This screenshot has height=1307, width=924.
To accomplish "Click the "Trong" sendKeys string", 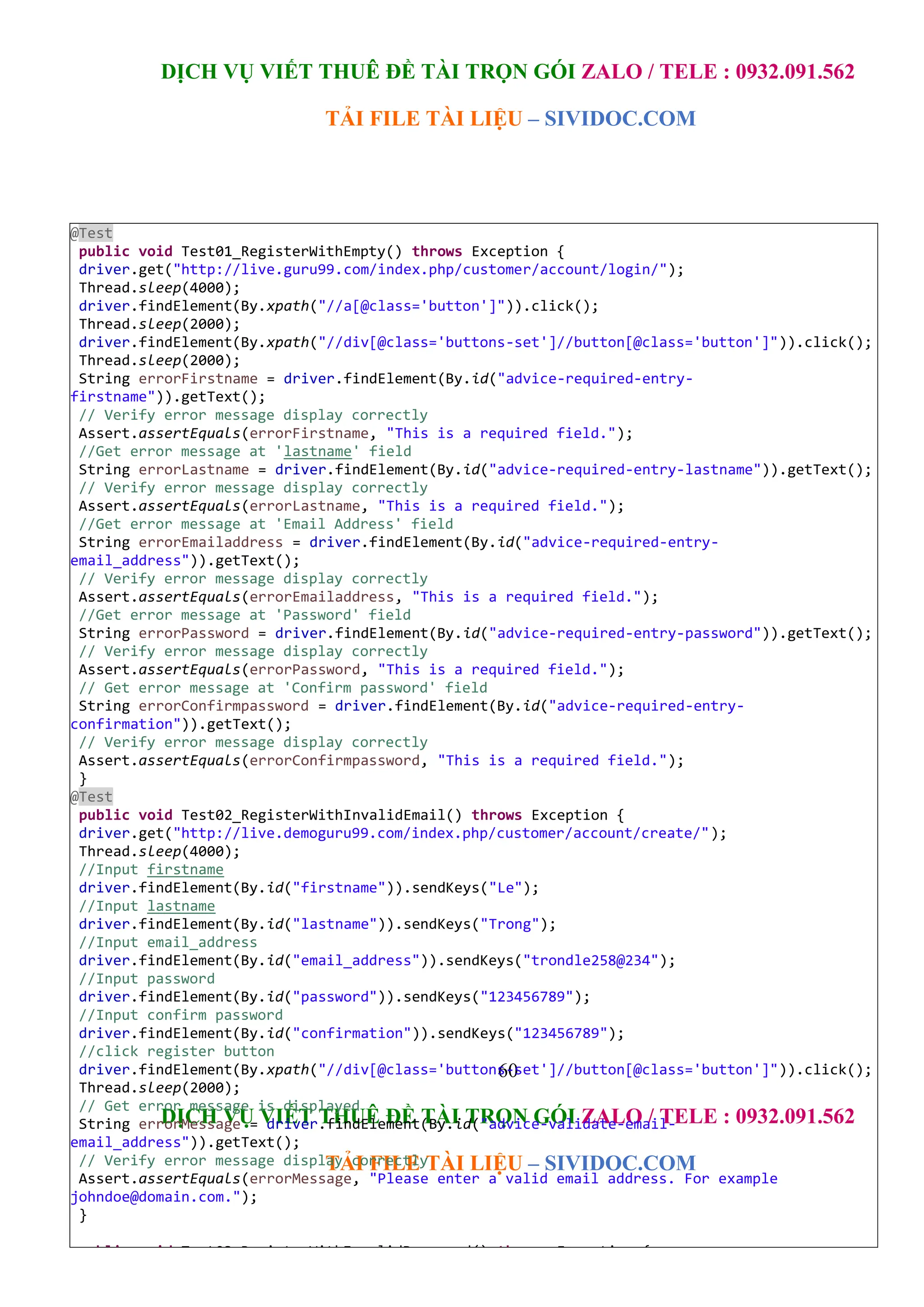I will tap(509, 924).
